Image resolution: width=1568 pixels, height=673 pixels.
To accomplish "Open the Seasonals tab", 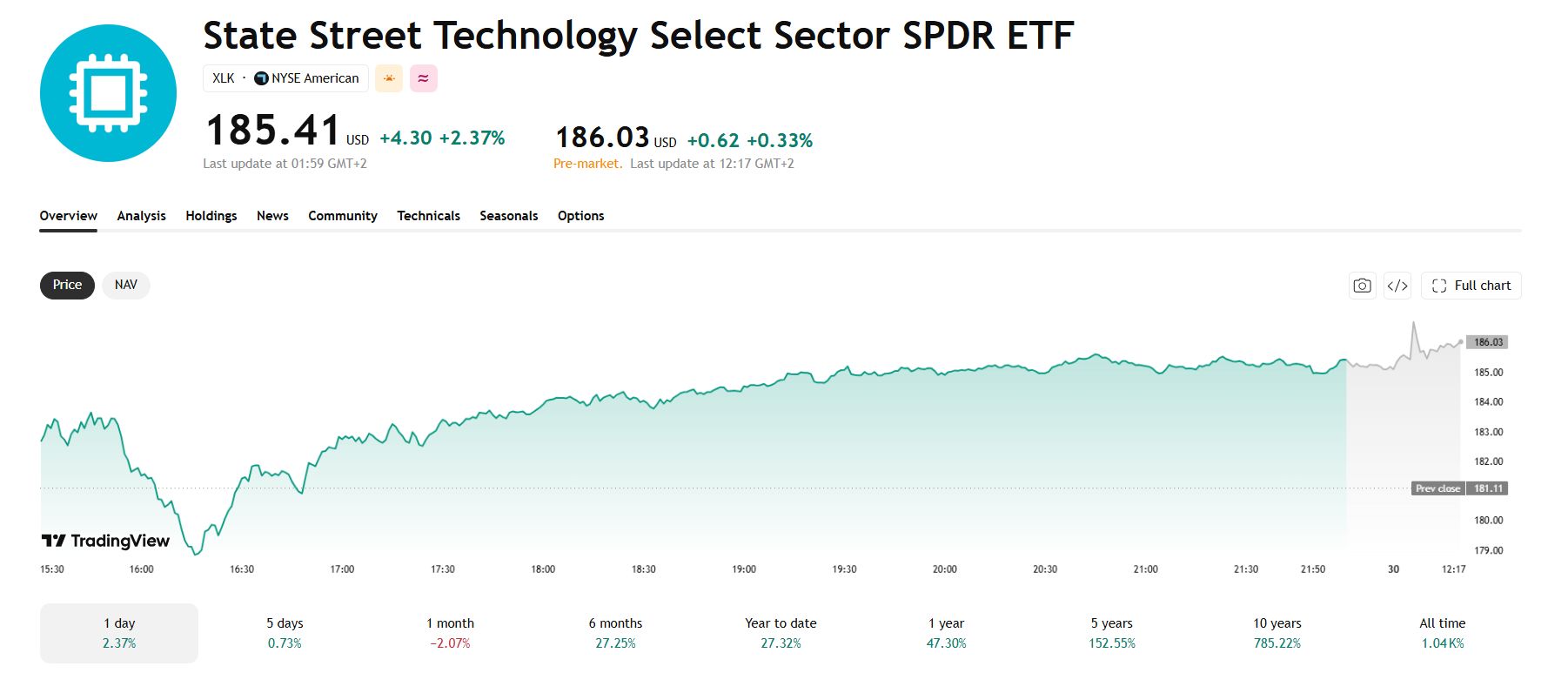I will pyautogui.click(x=509, y=216).
